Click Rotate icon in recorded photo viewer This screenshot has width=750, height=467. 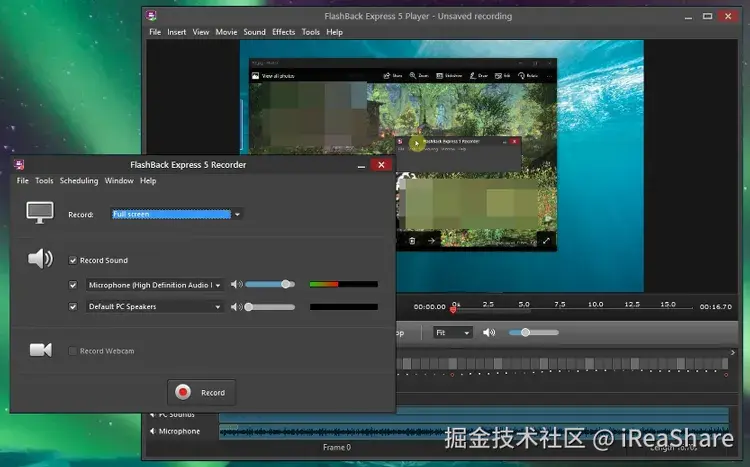(521, 76)
